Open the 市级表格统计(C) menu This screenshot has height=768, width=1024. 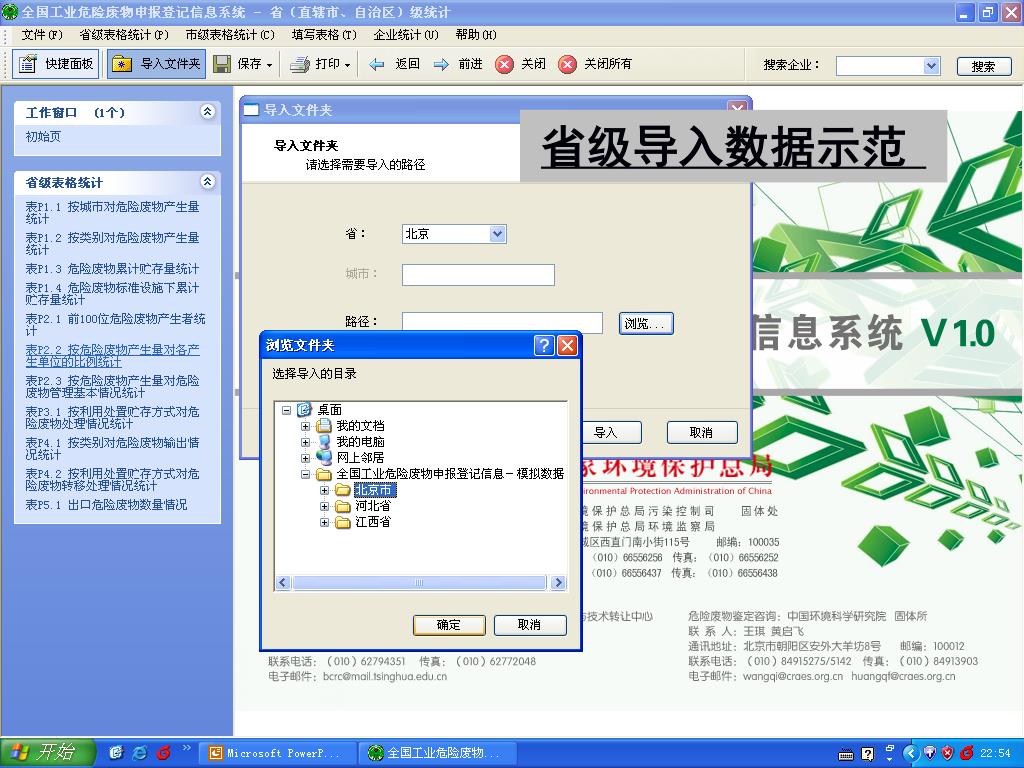230,35
